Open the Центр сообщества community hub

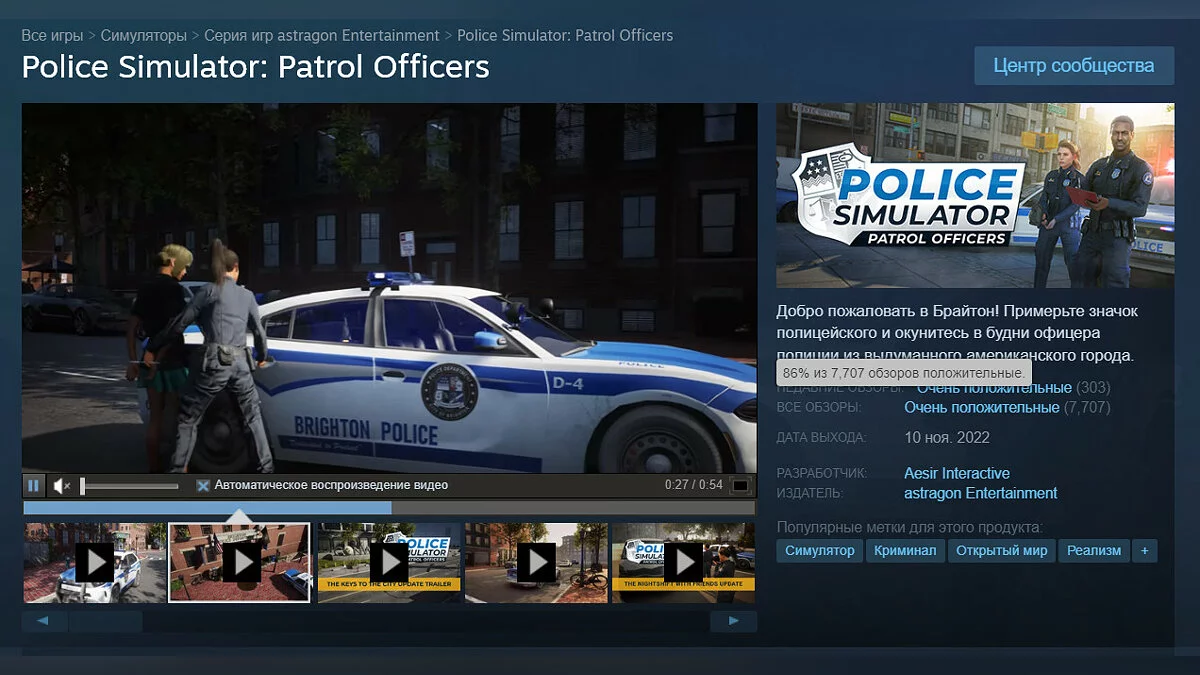tap(1074, 66)
